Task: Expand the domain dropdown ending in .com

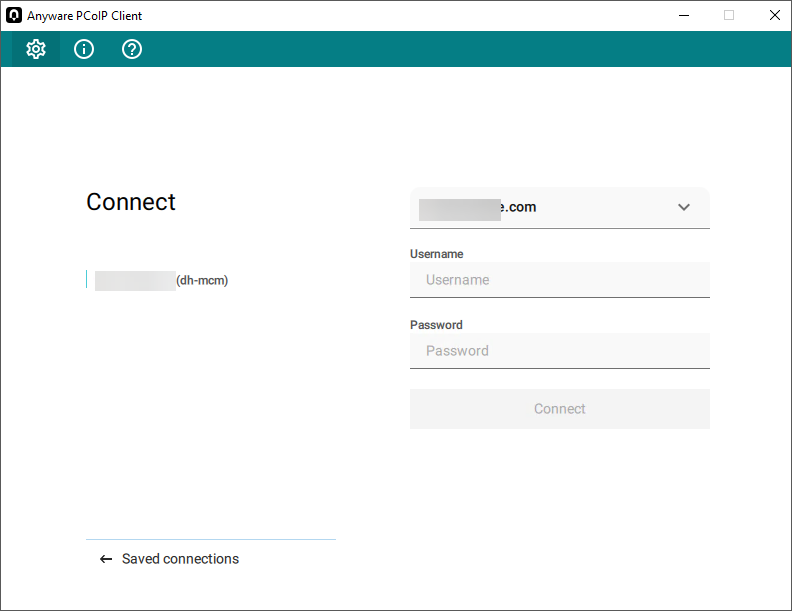Action: point(560,208)
